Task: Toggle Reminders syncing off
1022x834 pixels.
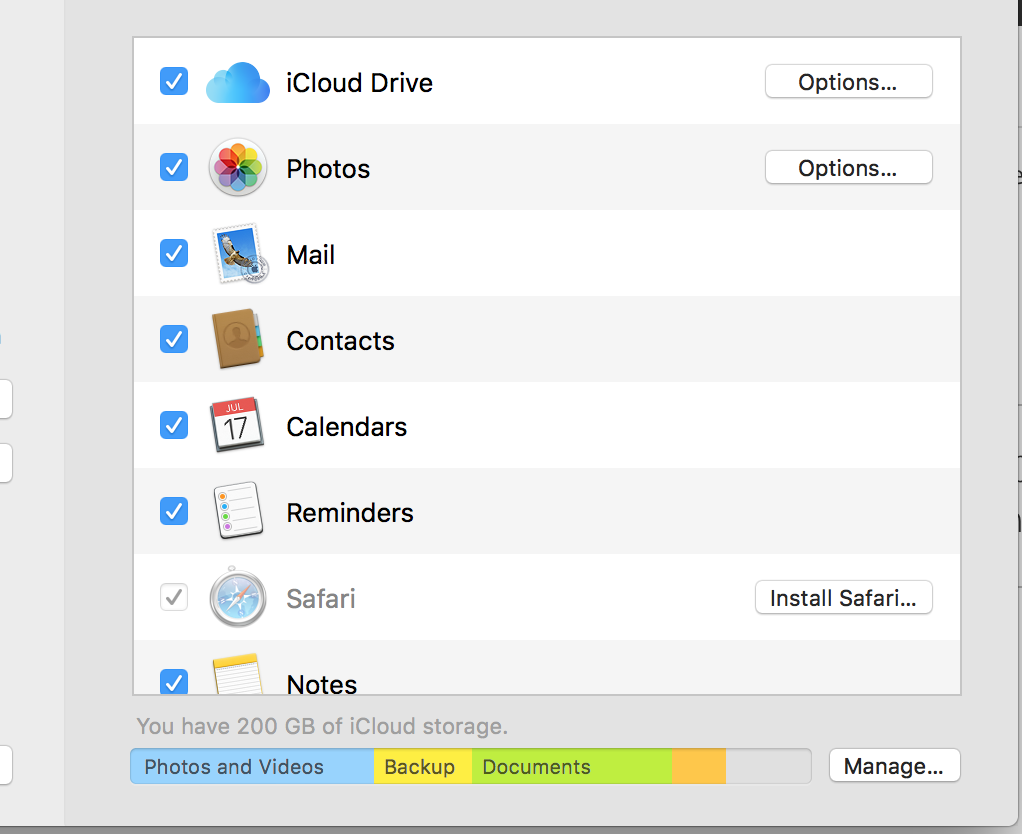Action: (x=173, y=512)
